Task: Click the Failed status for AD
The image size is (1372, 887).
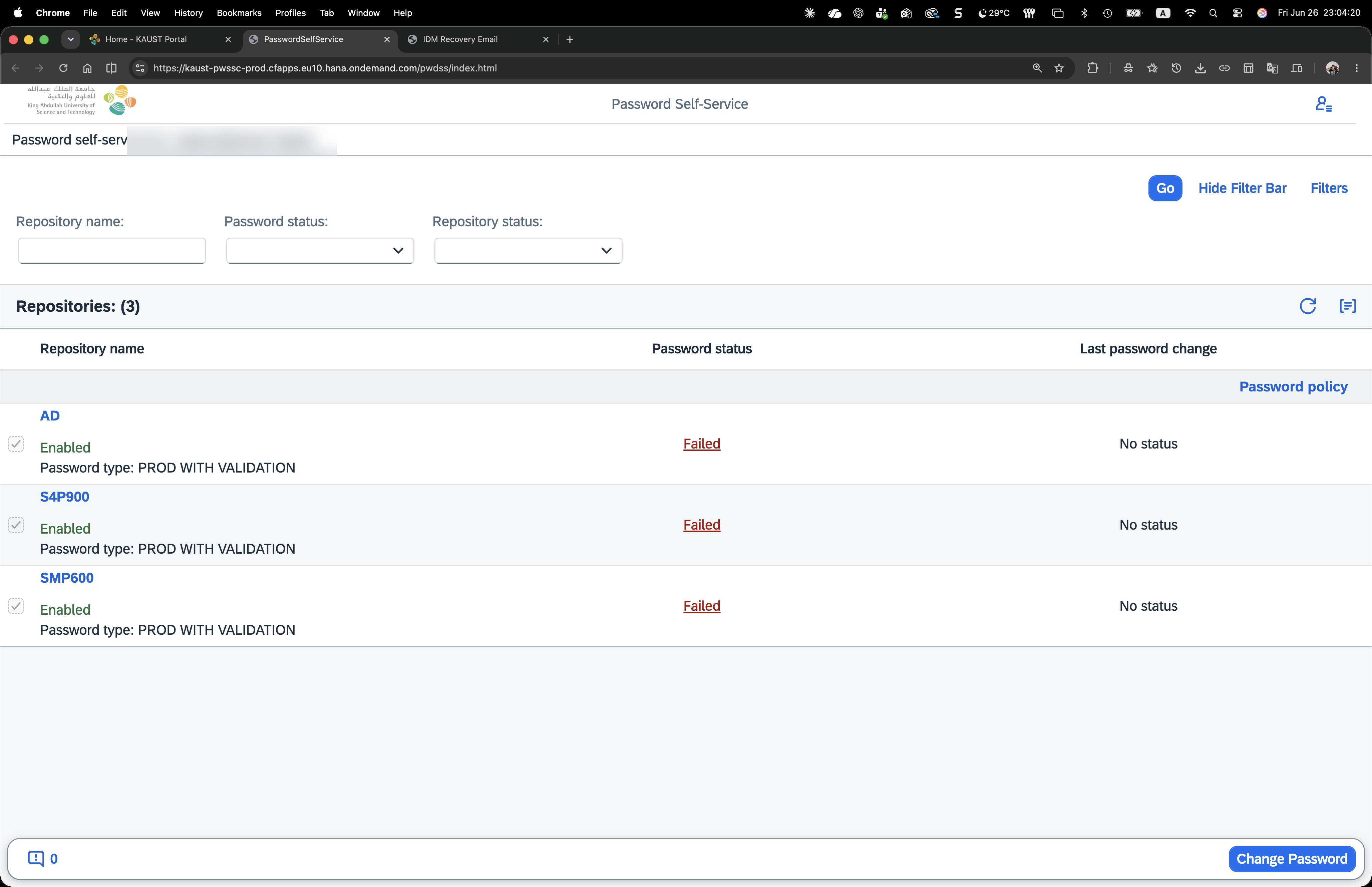Action: [701, 444]
